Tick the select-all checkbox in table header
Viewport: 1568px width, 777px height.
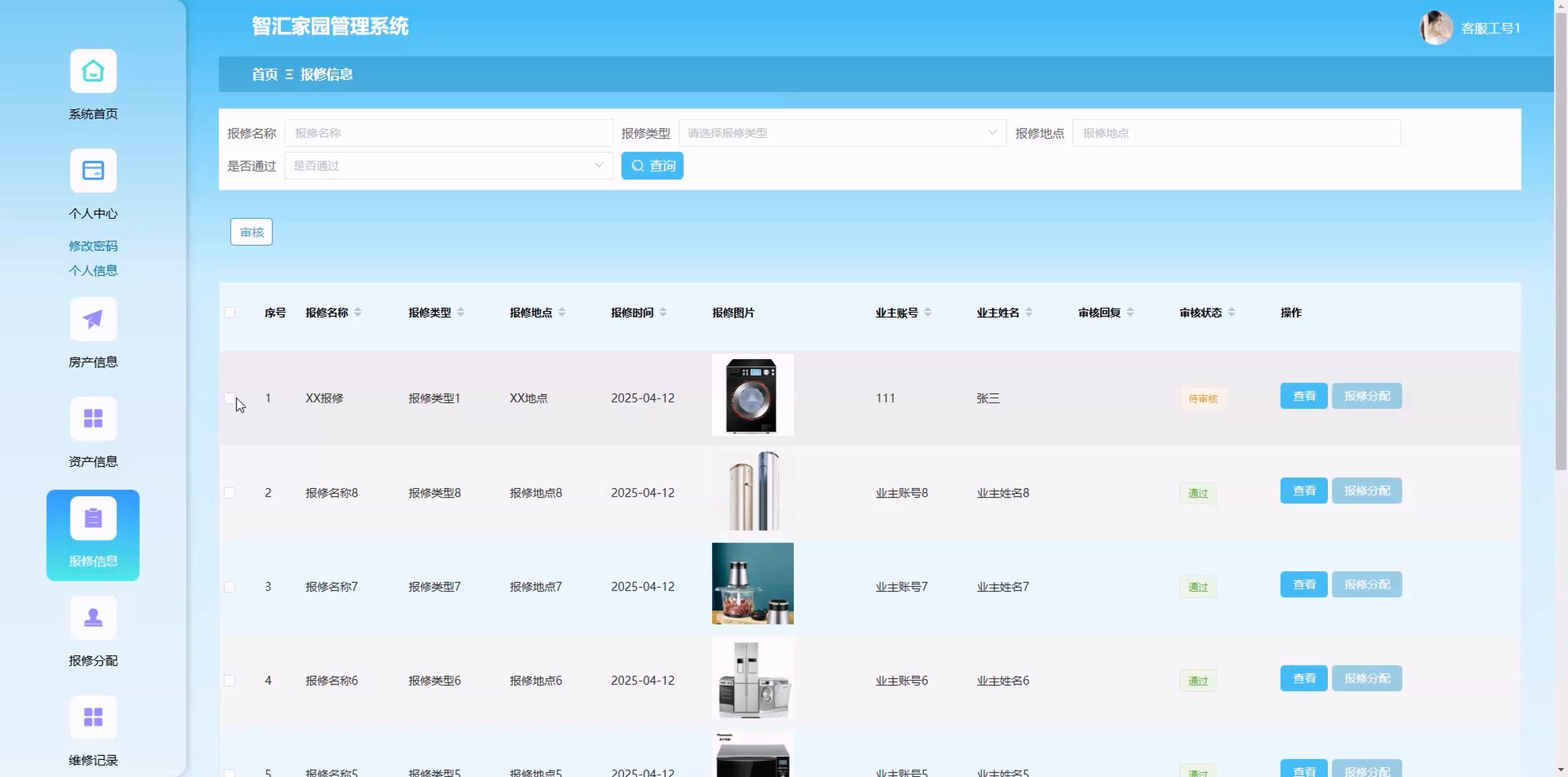[230, 313]
